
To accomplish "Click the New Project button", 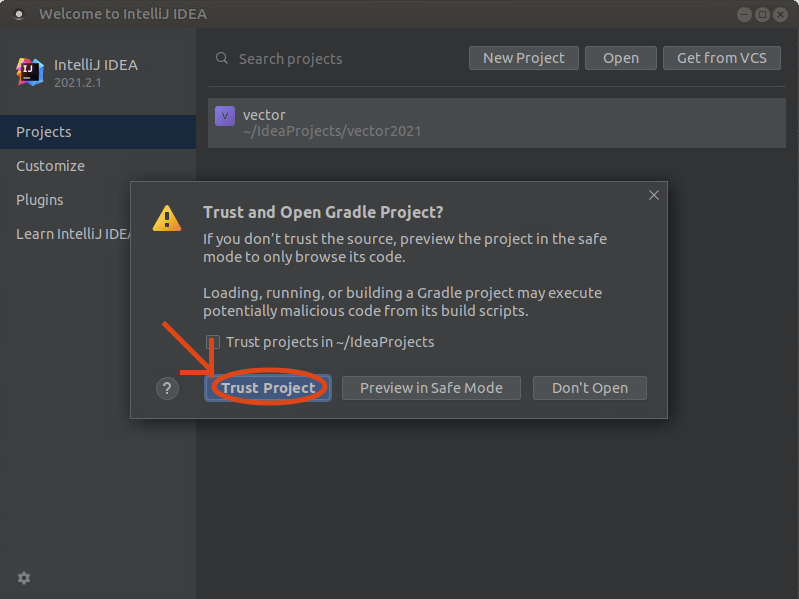I will pyautogui.click(x=523, y=58).
